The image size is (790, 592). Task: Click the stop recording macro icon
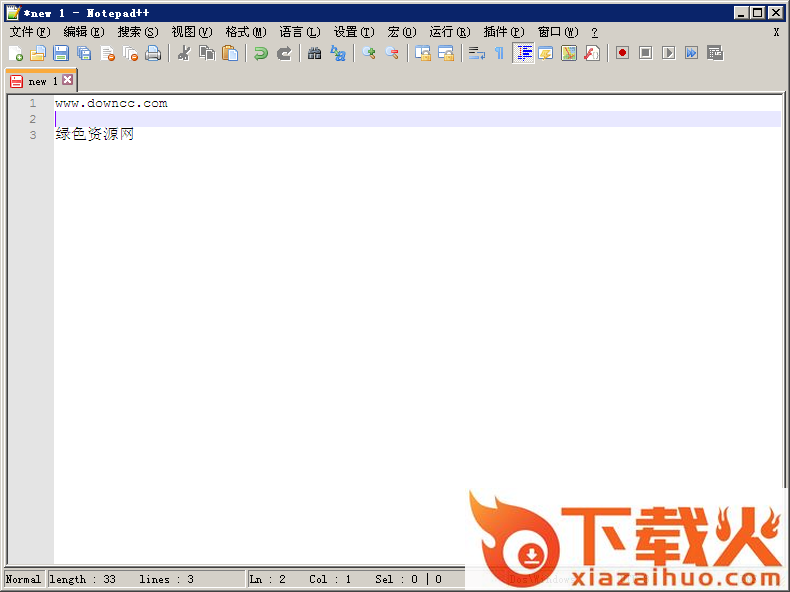645,53
